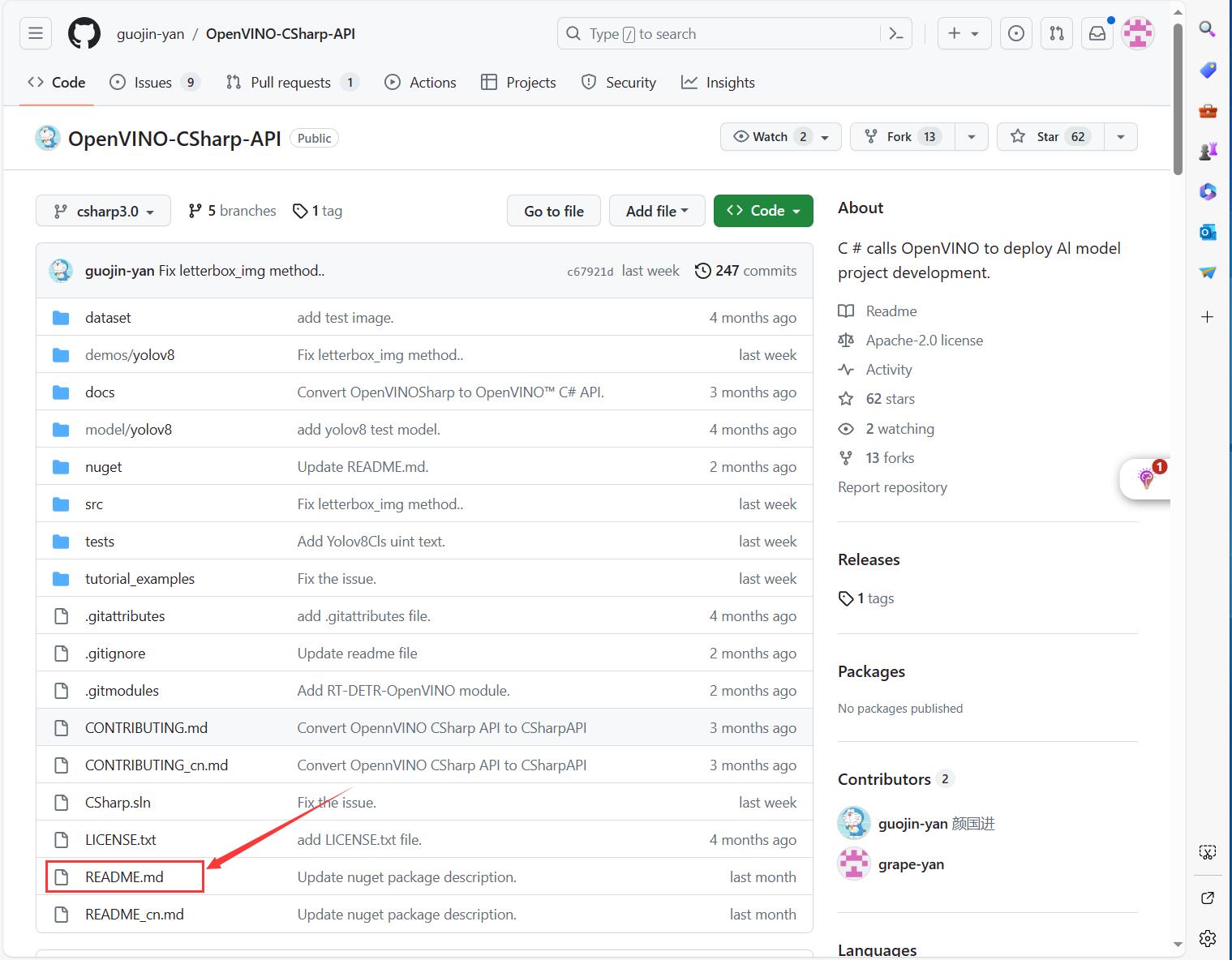Viewport: 1232px width, 960px height.
Task: Switch to the Insights tab
Action: (718, 83)
